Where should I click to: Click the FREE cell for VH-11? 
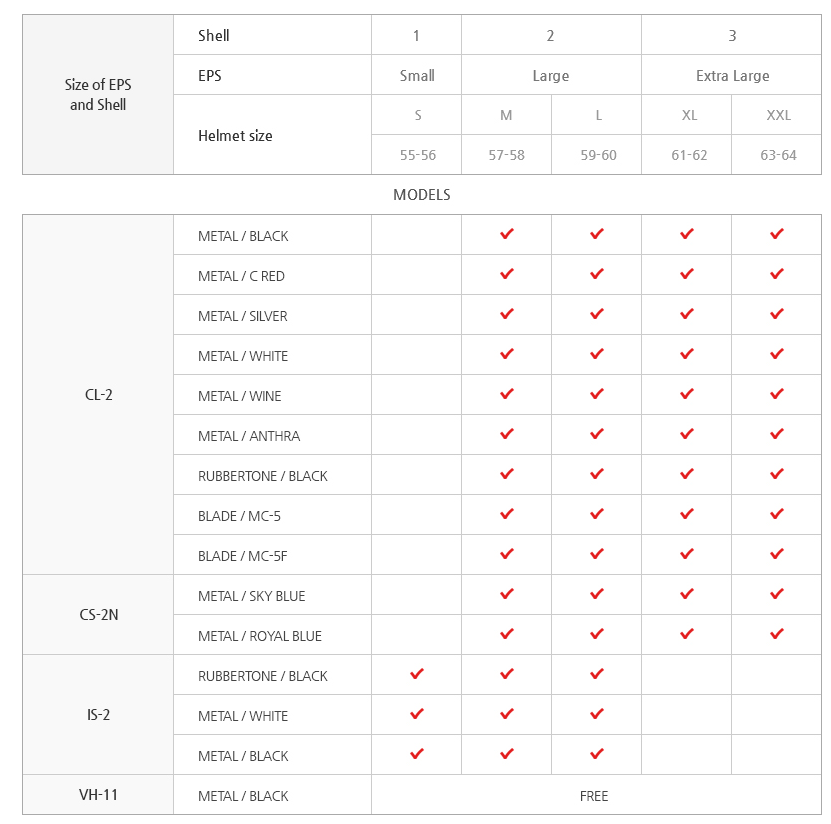(594, 796)
